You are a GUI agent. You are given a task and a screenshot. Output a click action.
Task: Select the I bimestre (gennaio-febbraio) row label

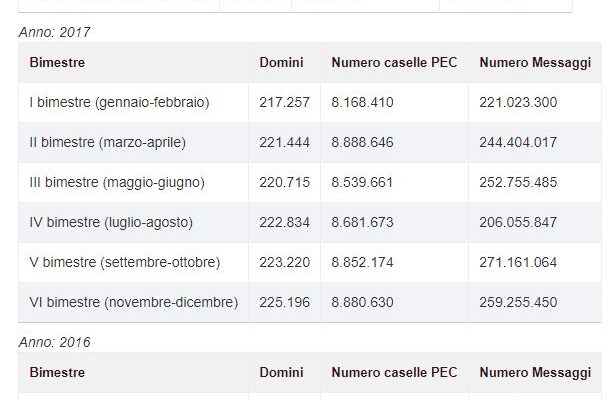[120, 103]
